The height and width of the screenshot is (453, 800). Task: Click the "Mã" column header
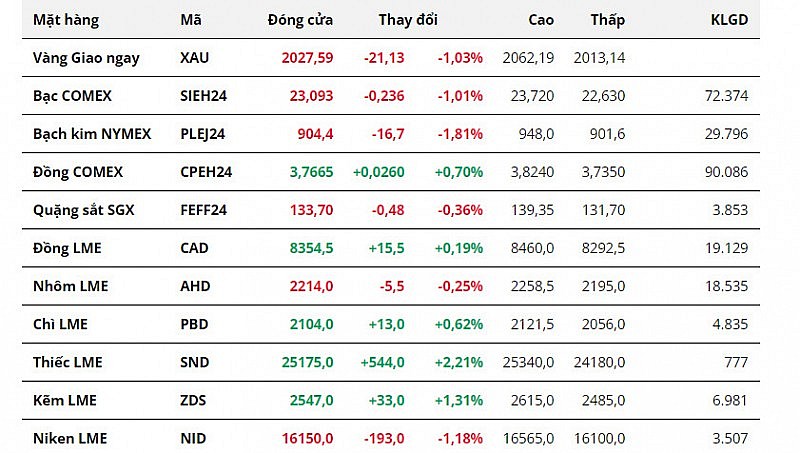click(190, 20)
